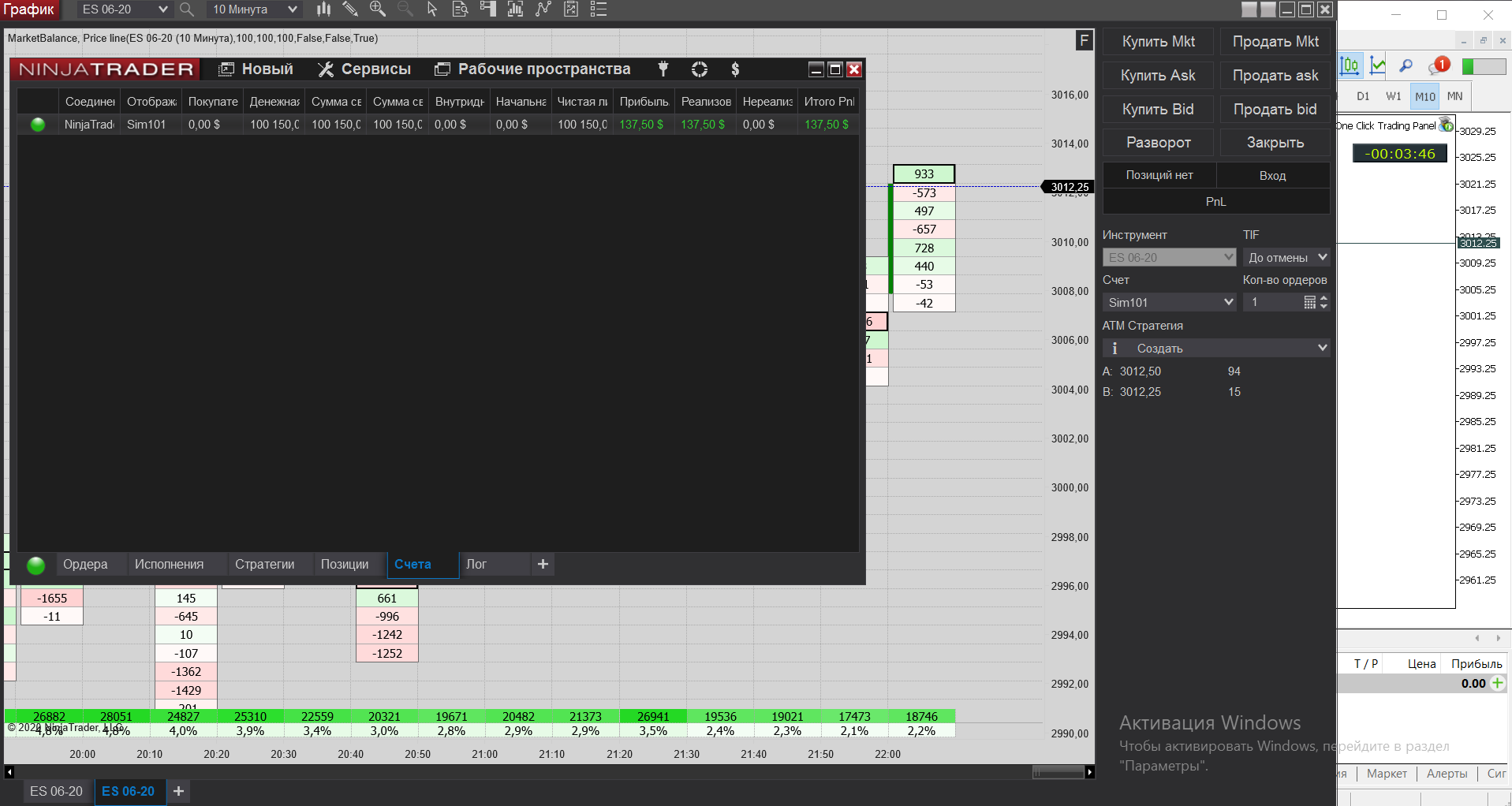
Task: Add a new chart tab with plus
Action: point(179,791)
